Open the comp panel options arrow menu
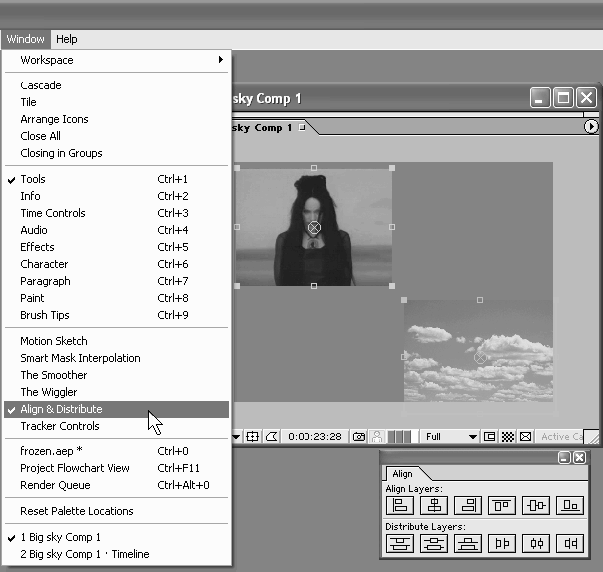Viewport: 603px width, 572px height. click(x=591, y=127)
